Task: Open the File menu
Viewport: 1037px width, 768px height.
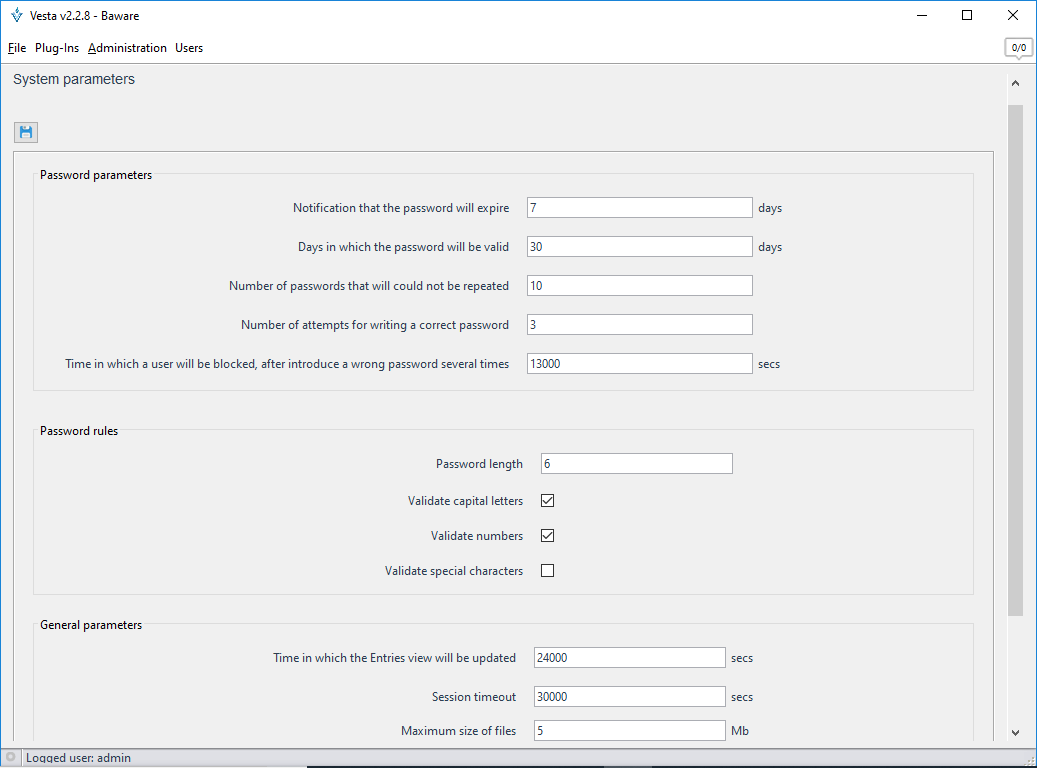Action: click(16, 48)
